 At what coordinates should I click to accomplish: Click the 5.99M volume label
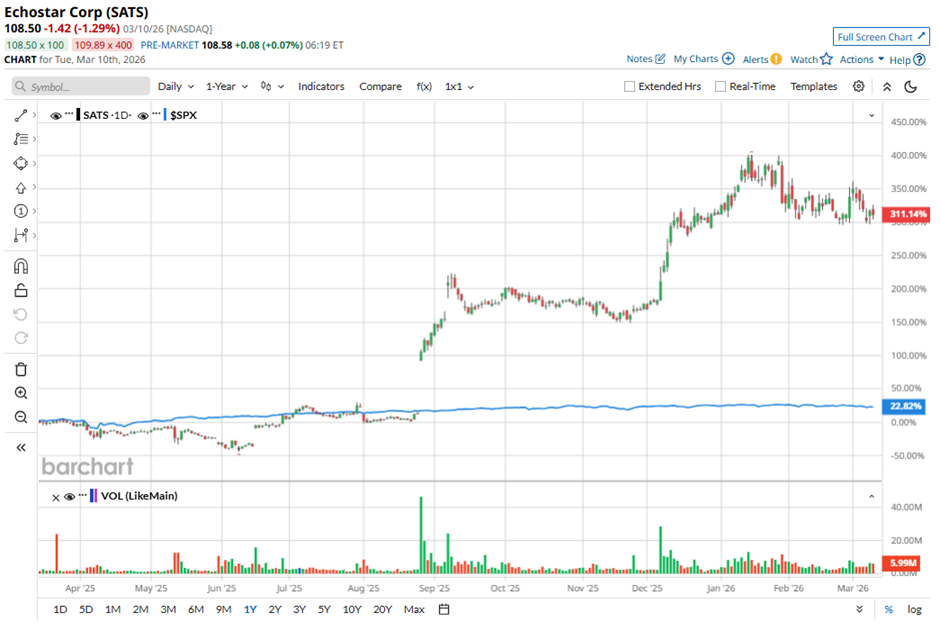(x=903, y=563)
